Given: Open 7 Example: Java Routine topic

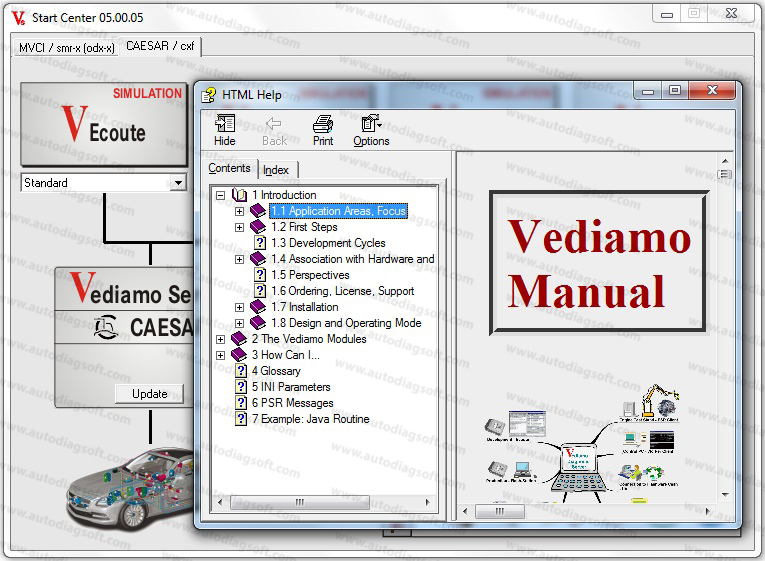Looking at the screenshot, I should click(x=311, y=419).
